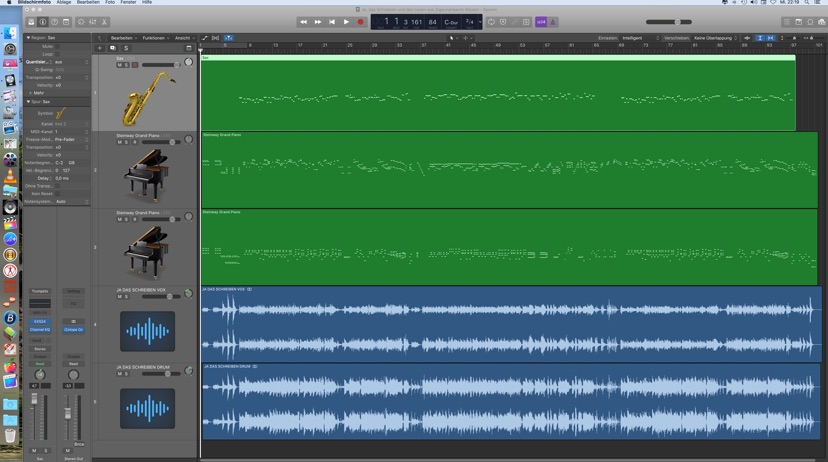
Task: Tick the region Mute checkbox
Action: pos(57,46)
